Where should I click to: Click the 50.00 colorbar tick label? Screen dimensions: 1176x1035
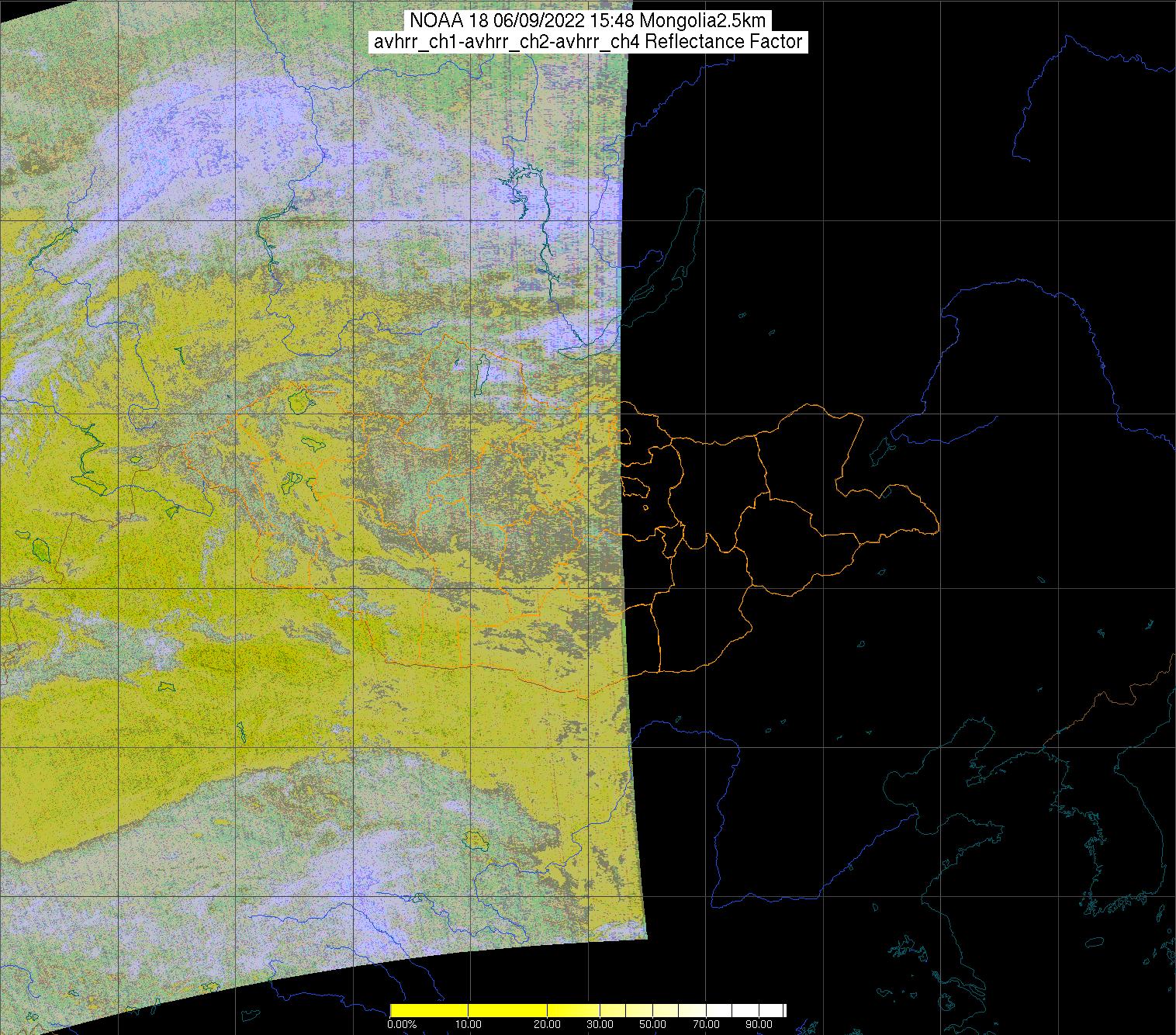click(653, 1024)
